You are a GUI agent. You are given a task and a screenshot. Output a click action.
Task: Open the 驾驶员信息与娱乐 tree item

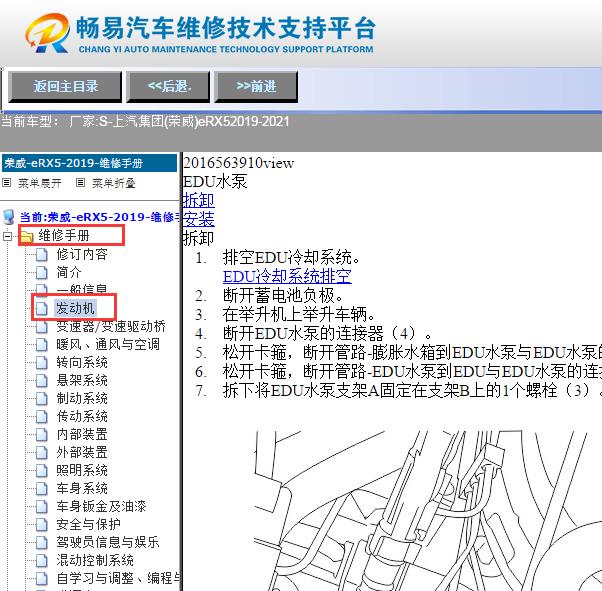click(108, 543)
